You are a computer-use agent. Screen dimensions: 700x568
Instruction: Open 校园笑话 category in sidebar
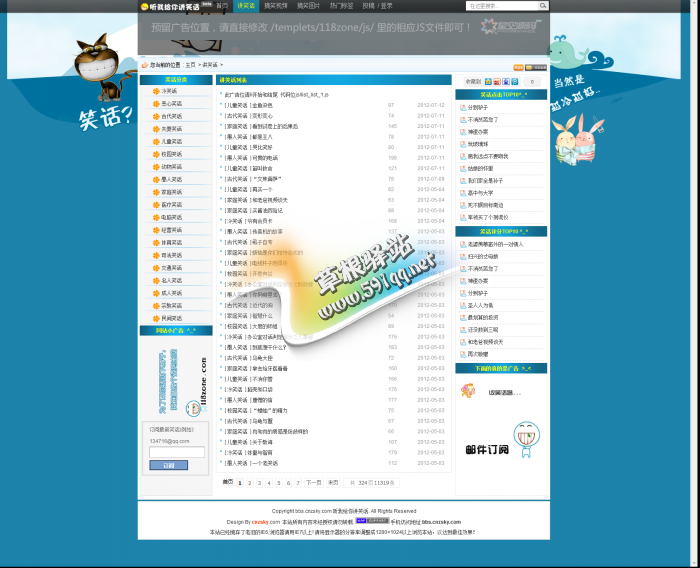coord(172,154)
